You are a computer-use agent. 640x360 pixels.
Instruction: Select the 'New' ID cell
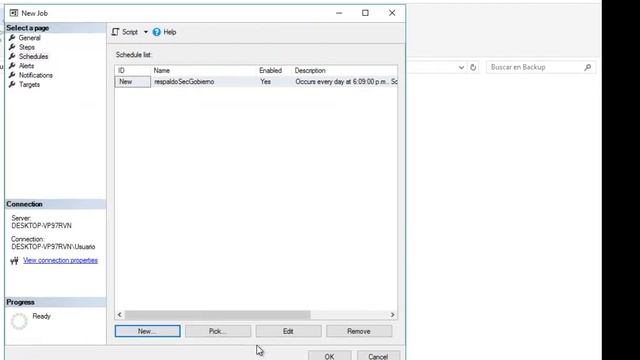tap(133, 82)
